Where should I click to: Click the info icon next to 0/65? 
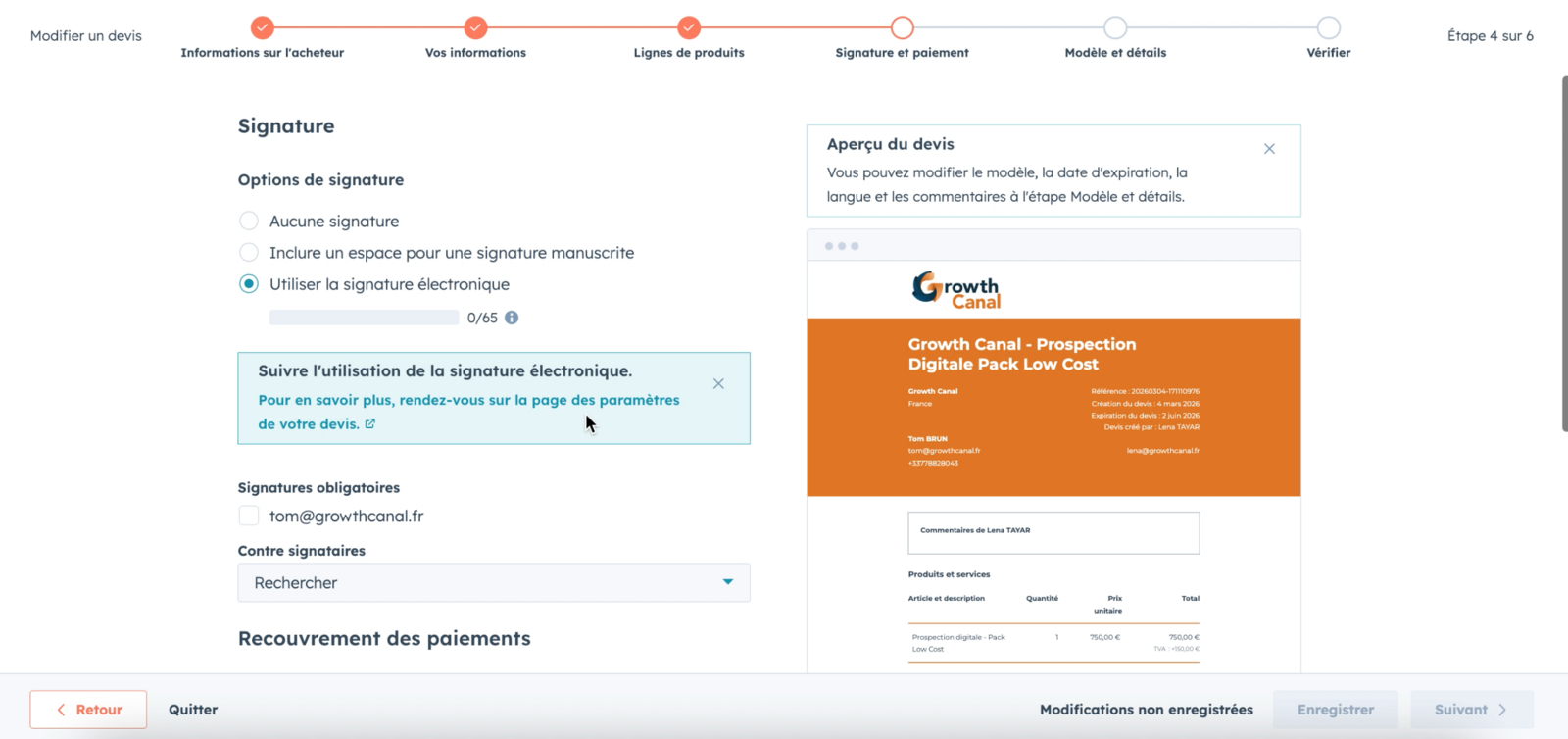point(512,318)
